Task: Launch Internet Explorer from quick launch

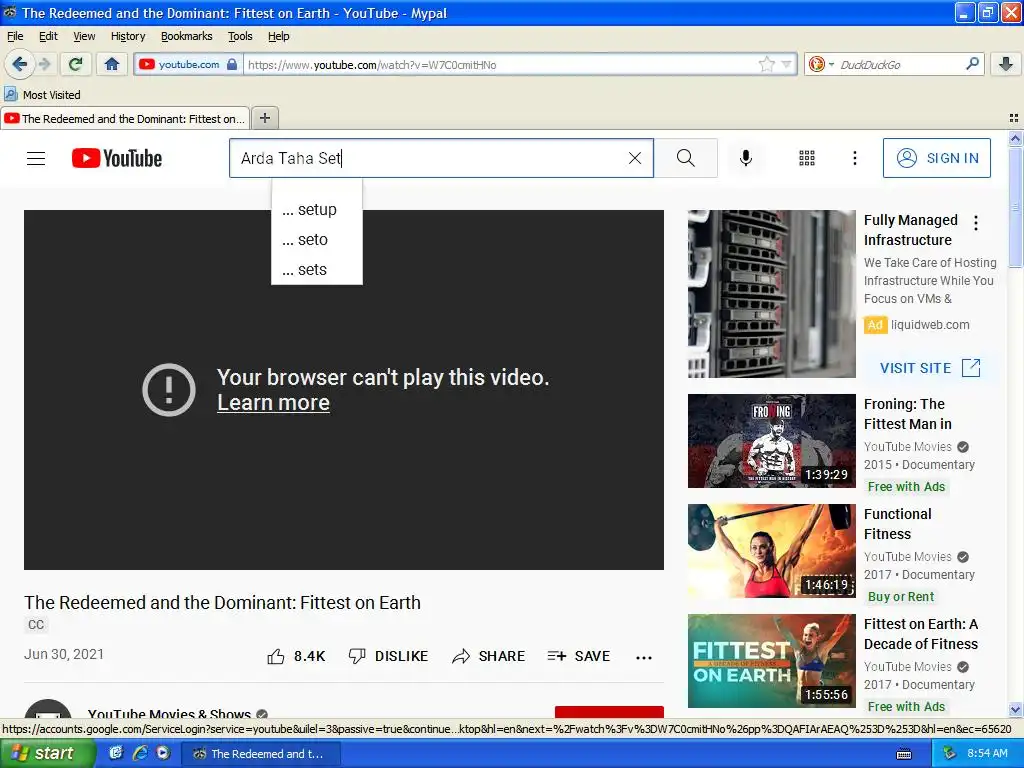Action: coord(140,753)
